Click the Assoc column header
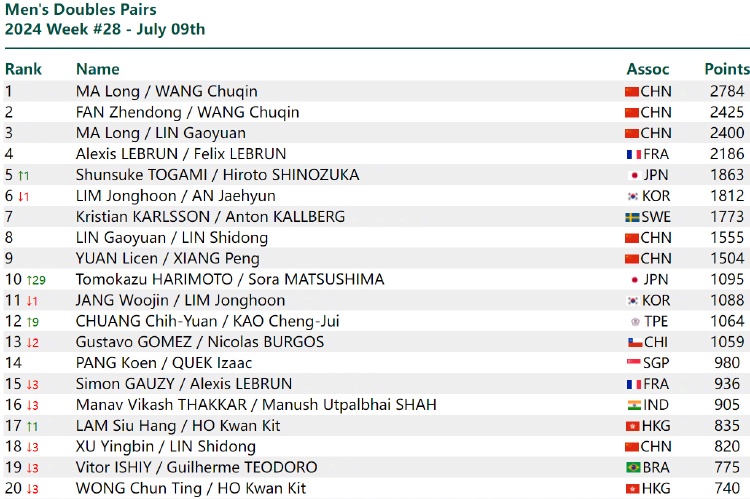This screenshot has height=499, width=750. coord(648,69)
